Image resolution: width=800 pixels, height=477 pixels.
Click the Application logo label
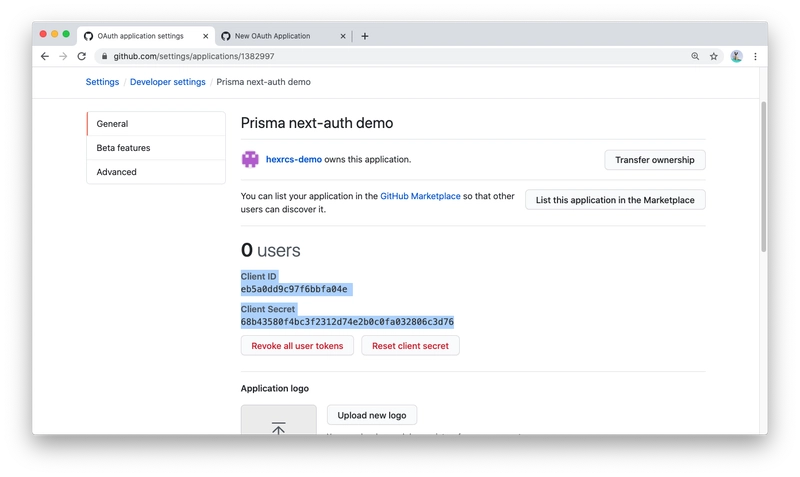pos(274,388)
